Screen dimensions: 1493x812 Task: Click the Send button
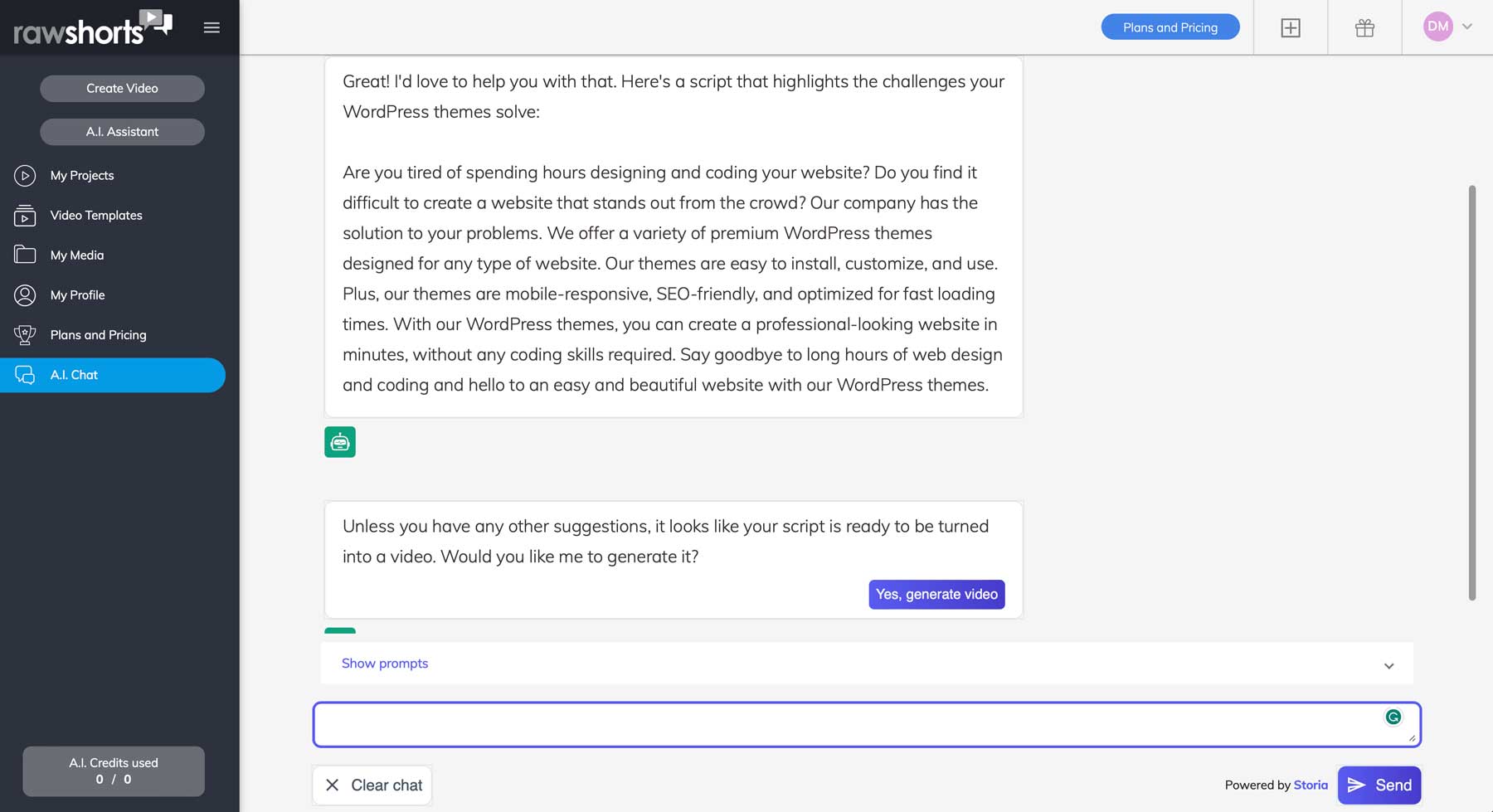point(1379,785)
